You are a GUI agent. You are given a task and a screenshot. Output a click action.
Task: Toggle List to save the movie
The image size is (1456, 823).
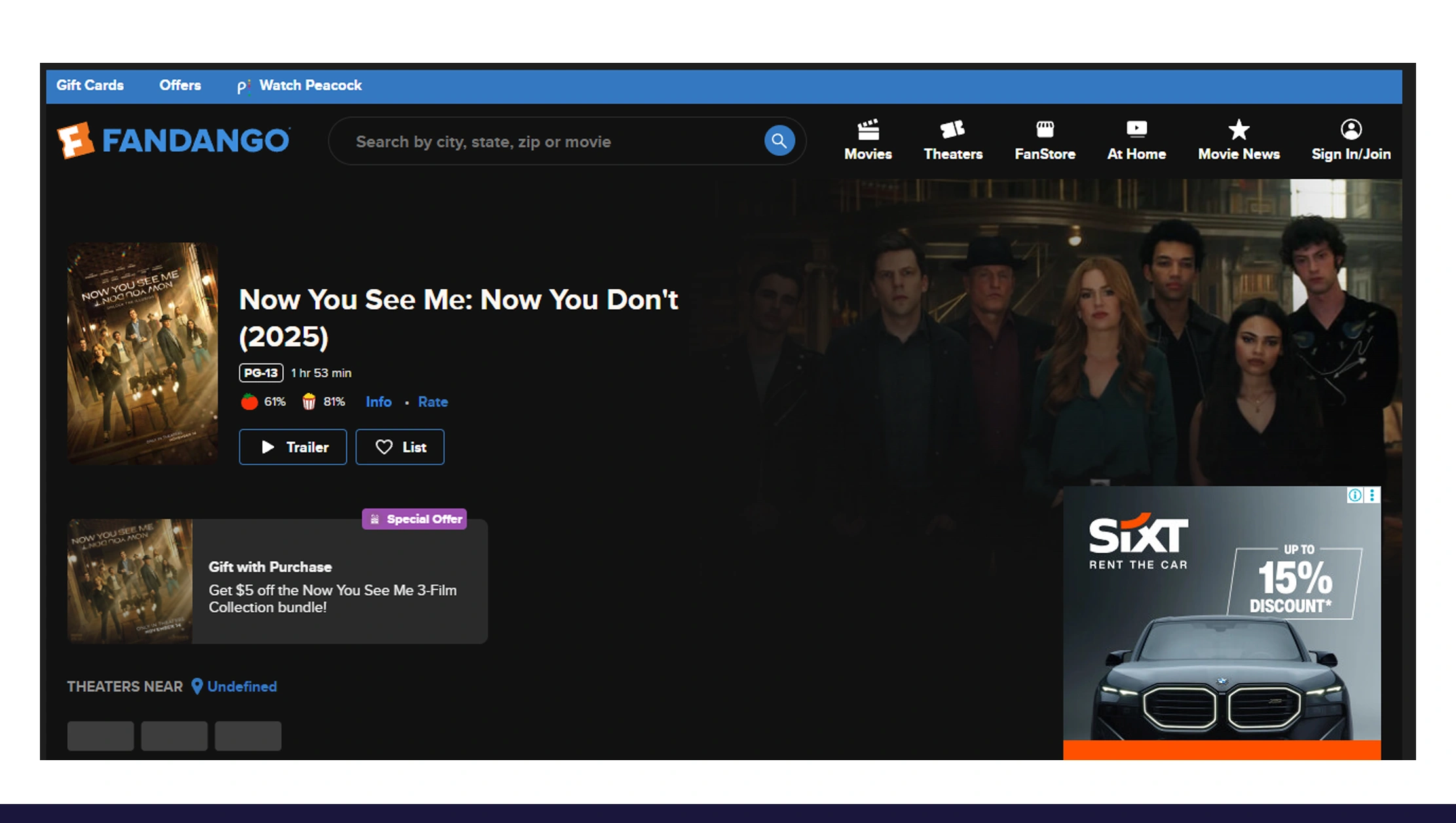(x=400, y=447)
